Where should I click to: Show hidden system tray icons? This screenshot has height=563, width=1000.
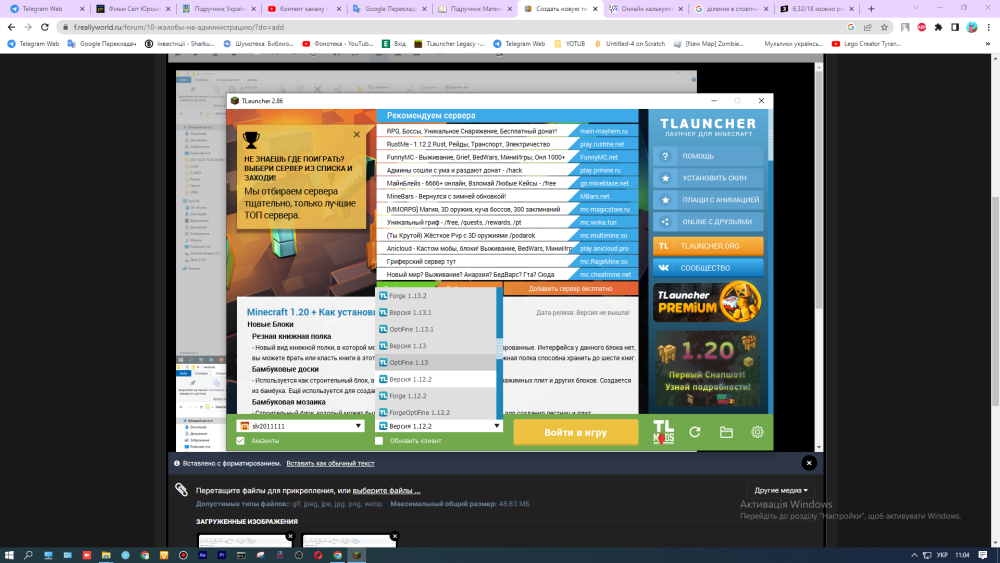[914, 555]
